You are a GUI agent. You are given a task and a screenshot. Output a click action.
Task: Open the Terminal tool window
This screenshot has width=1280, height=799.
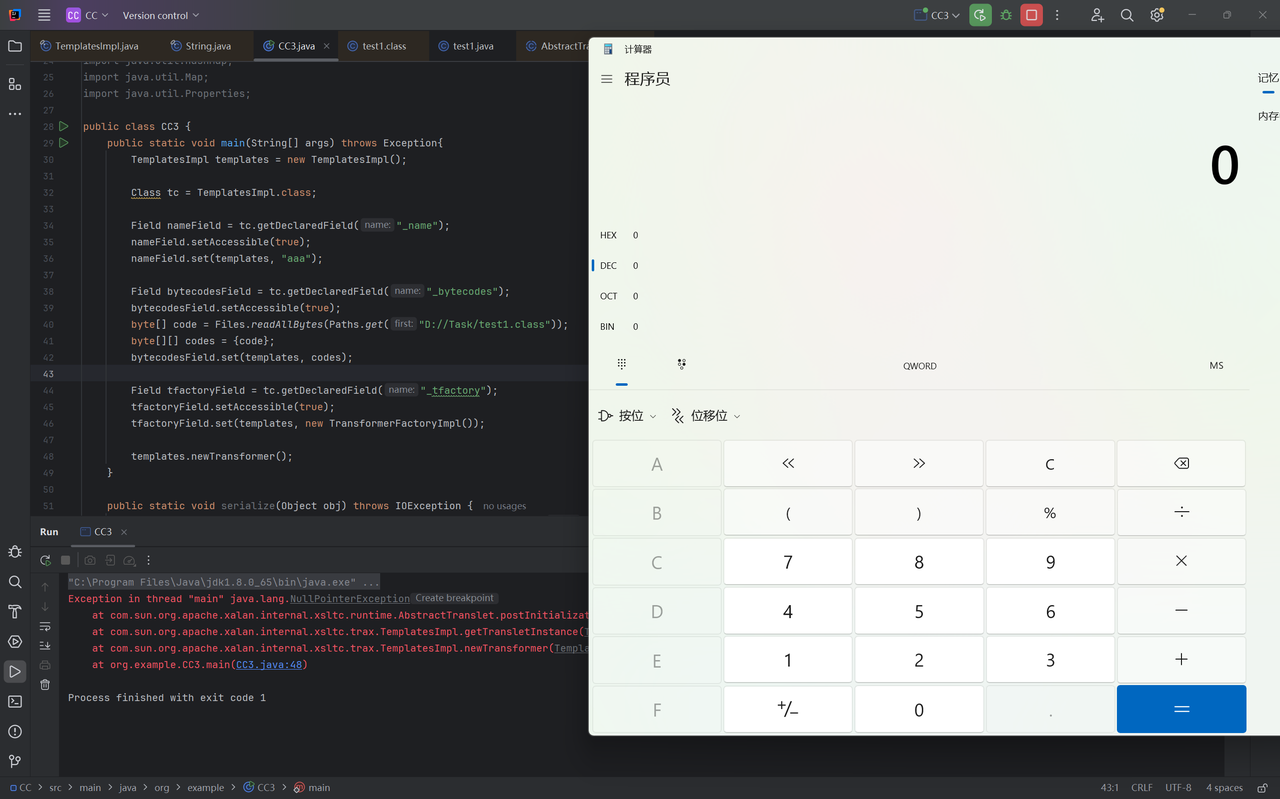click(15, 702)
